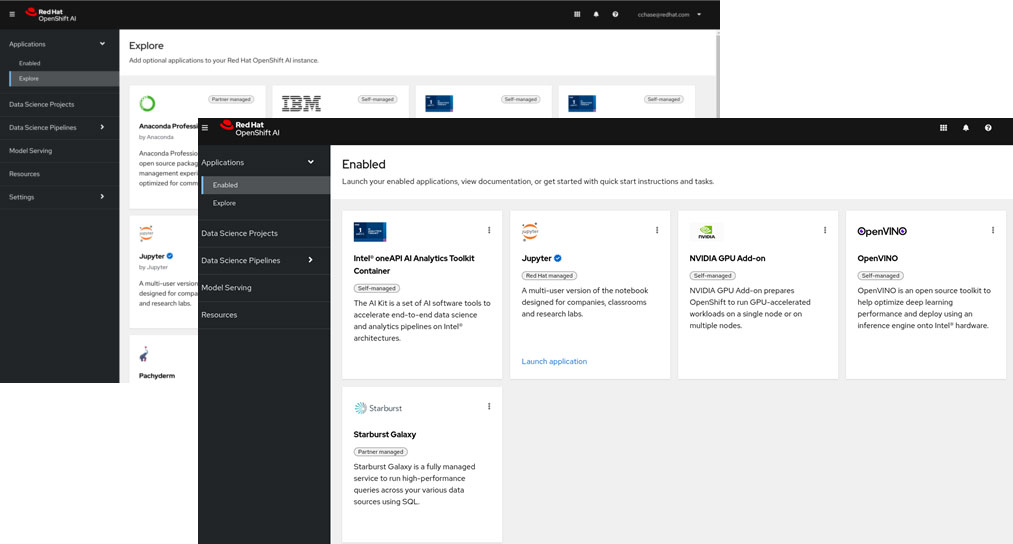The image size is (1013, 544).
Task: Click Pachyderm logo in Explore window
Action: [144, 354]
